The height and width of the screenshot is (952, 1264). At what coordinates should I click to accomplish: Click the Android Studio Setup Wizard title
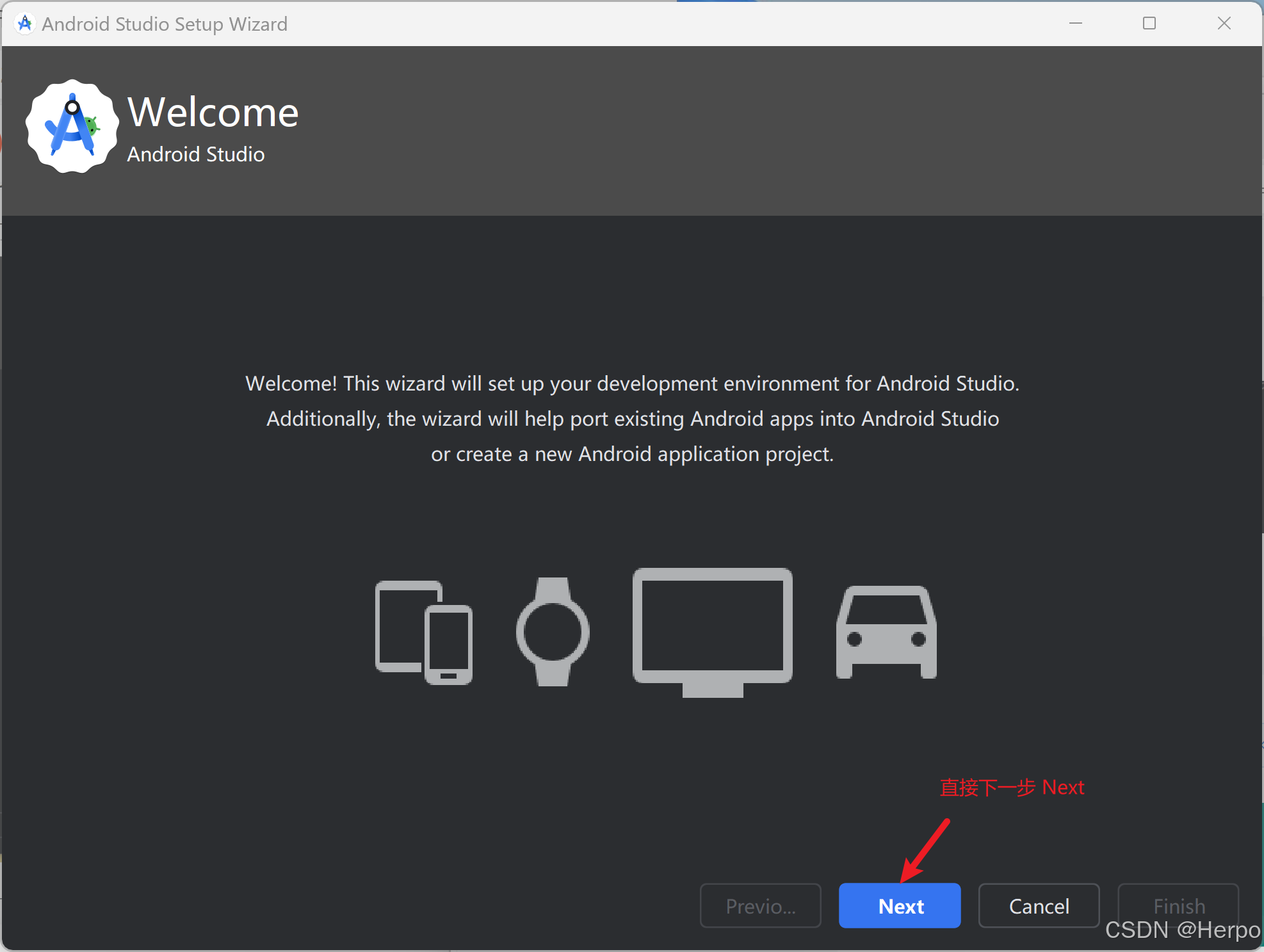(x=165, y=24)
